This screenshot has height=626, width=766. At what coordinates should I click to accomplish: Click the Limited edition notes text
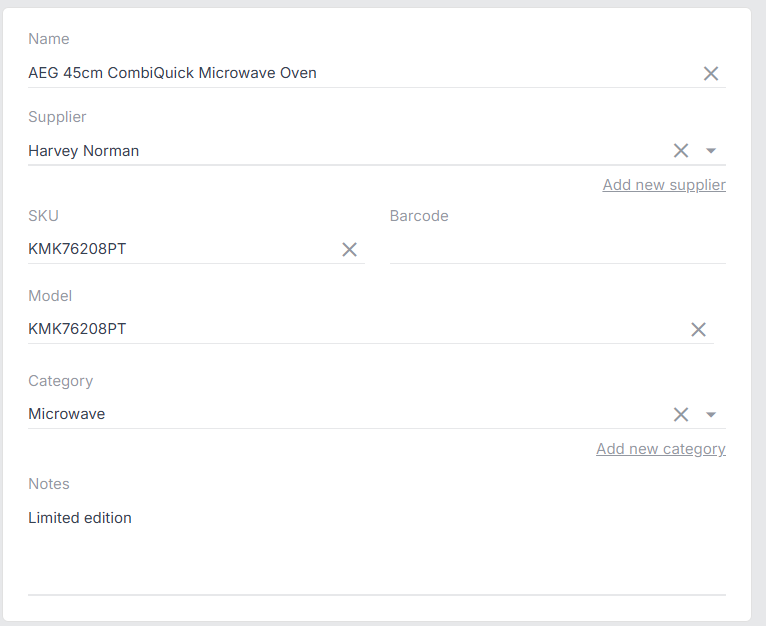coord(80,518)
